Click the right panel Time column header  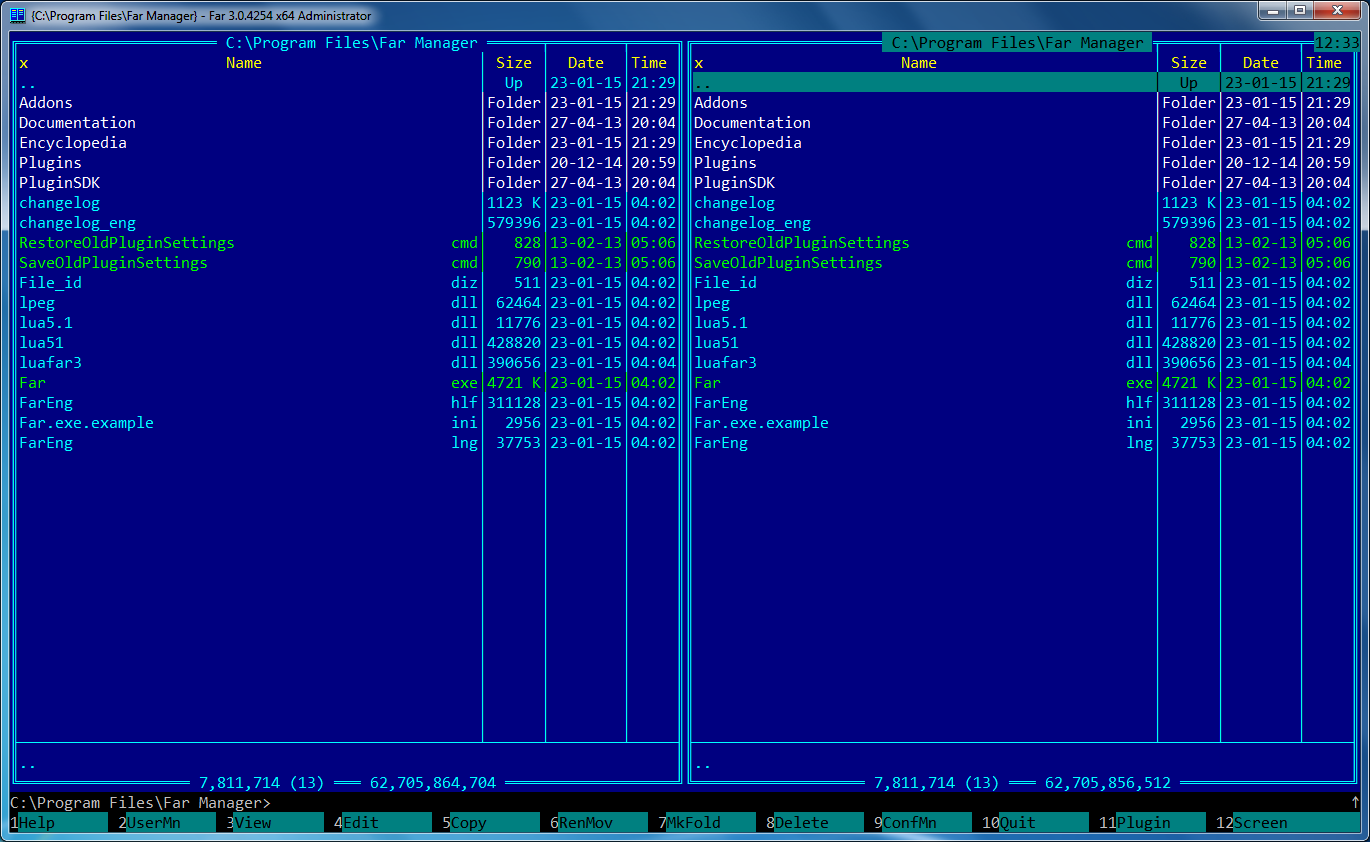coord(1324,63)
